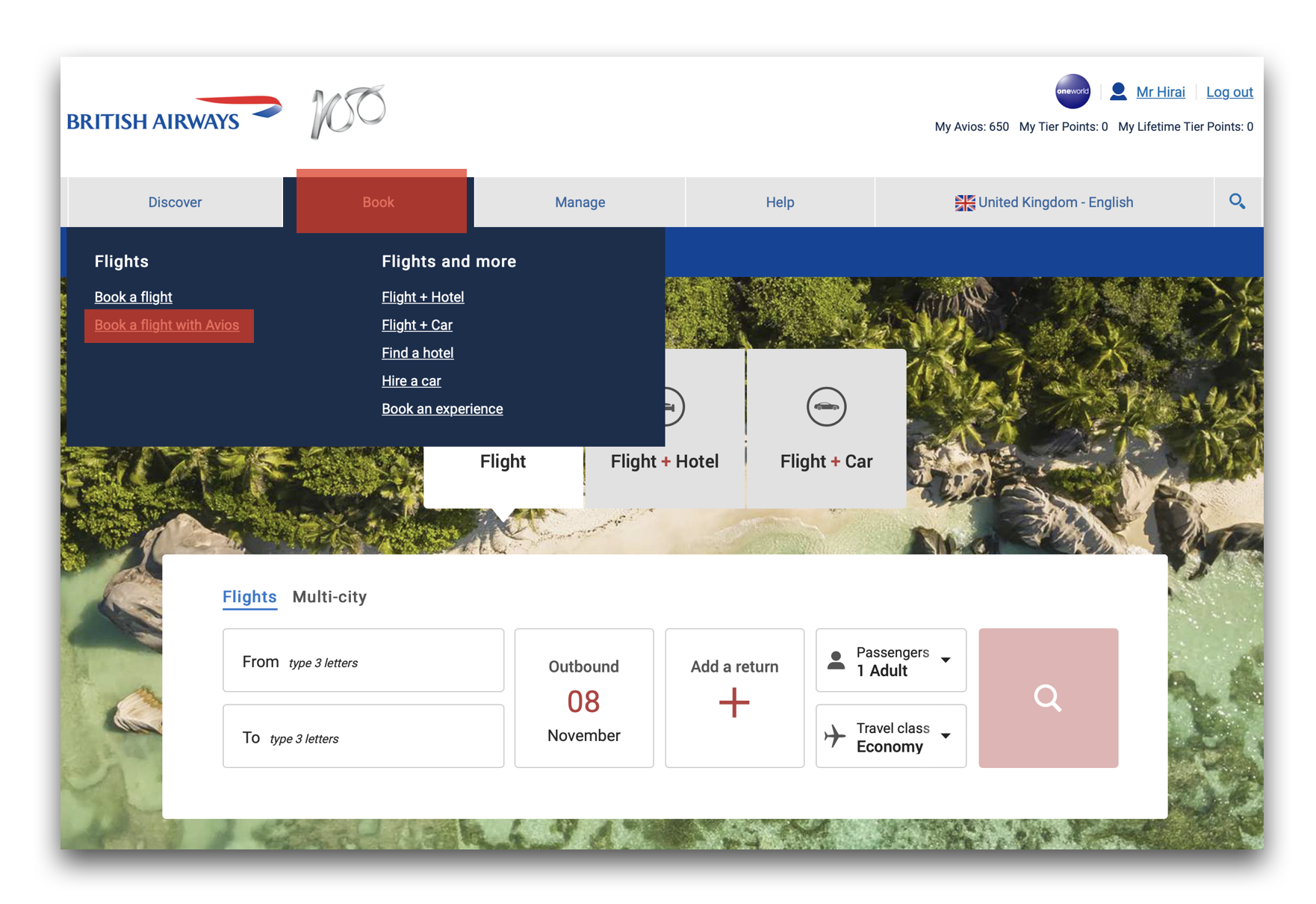
Task: Select the Flight + Car booking tab
Action: click(826, 429)
